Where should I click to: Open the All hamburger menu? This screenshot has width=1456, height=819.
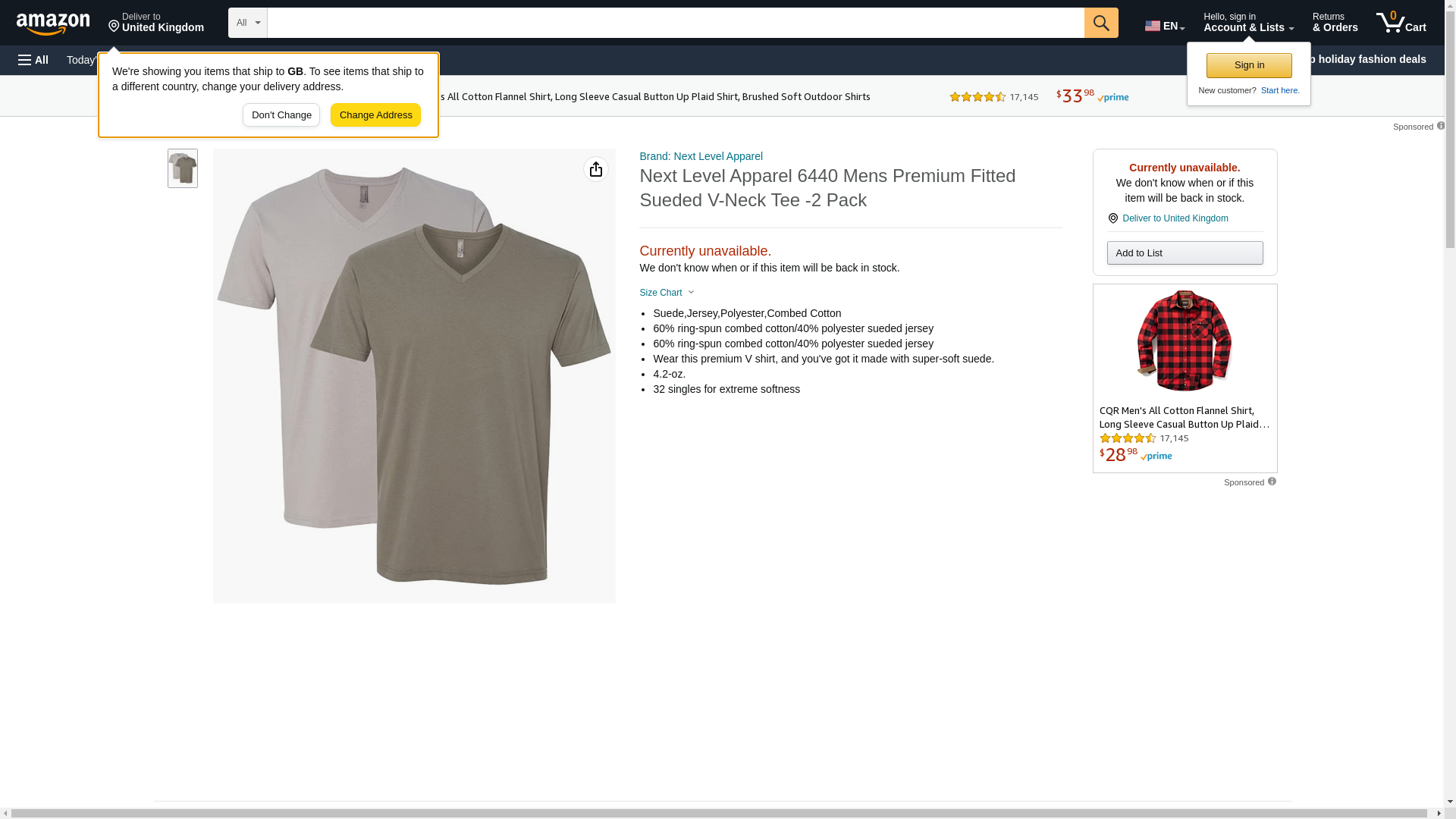point(33,60)
